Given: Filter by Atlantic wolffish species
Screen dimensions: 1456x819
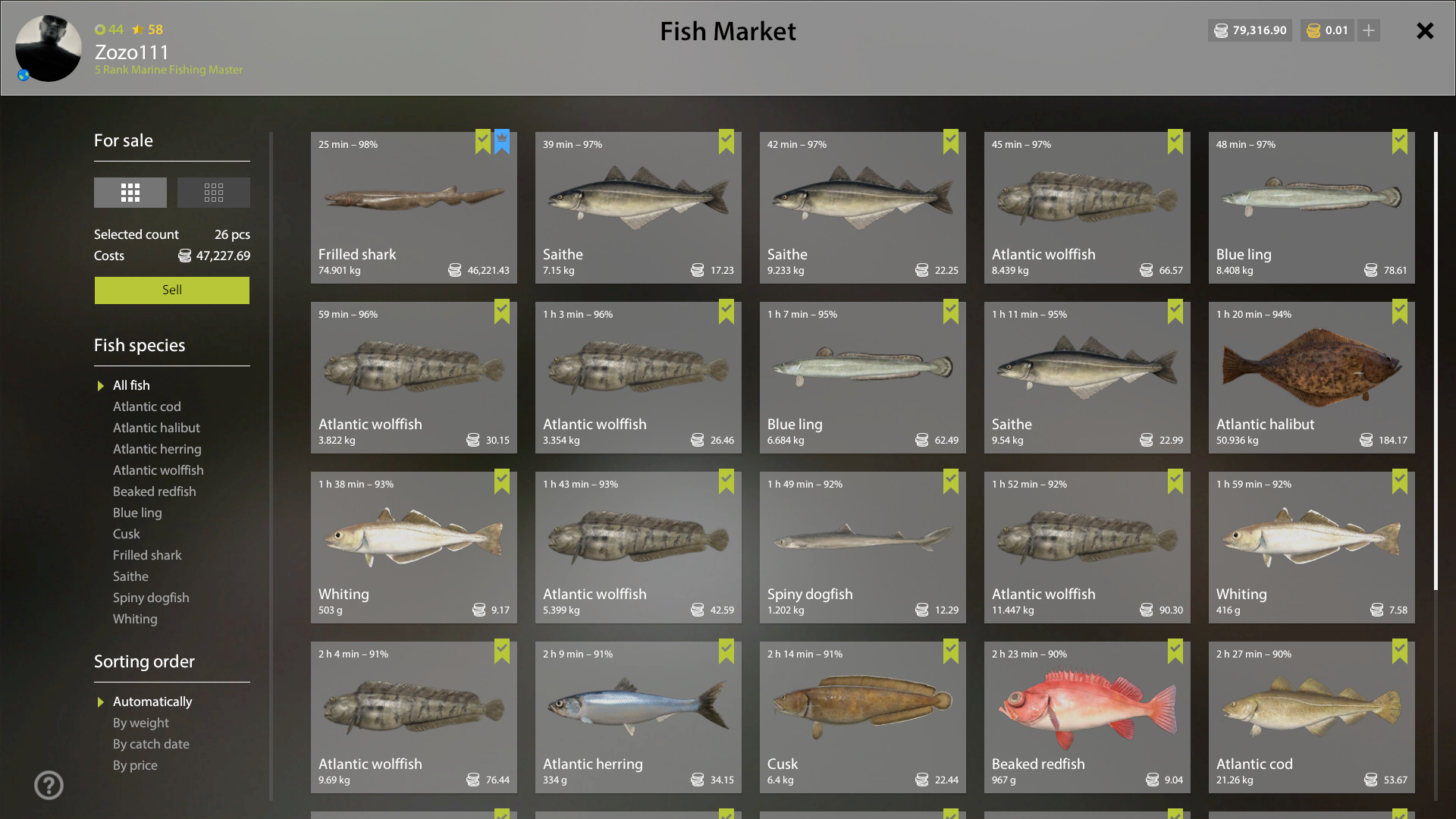Looking at the screenshot, I should tap(158, 470).
